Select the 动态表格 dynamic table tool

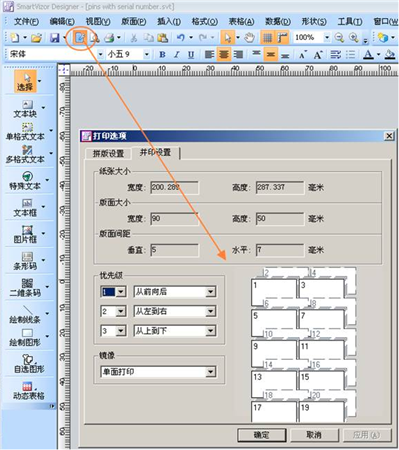pos(29,391)
